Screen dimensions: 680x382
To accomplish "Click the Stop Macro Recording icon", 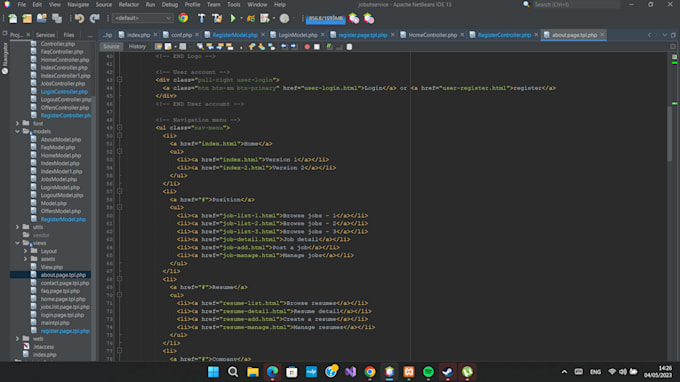I will click(317, 46).
